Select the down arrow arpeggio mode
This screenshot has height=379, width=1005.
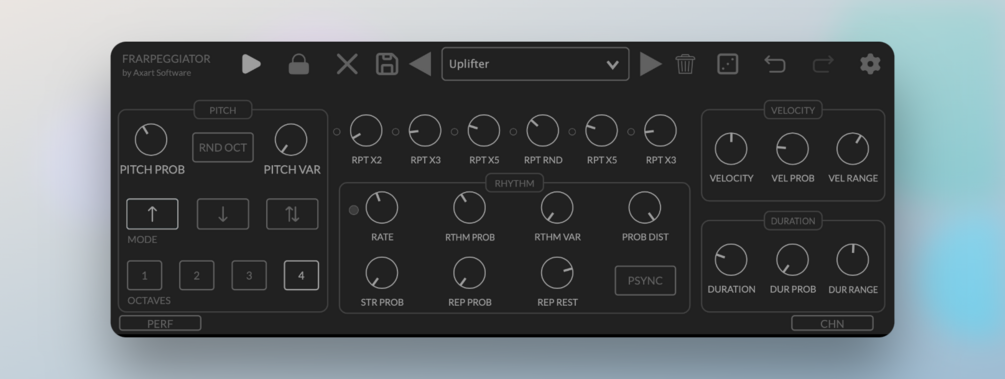click(223, 214)
